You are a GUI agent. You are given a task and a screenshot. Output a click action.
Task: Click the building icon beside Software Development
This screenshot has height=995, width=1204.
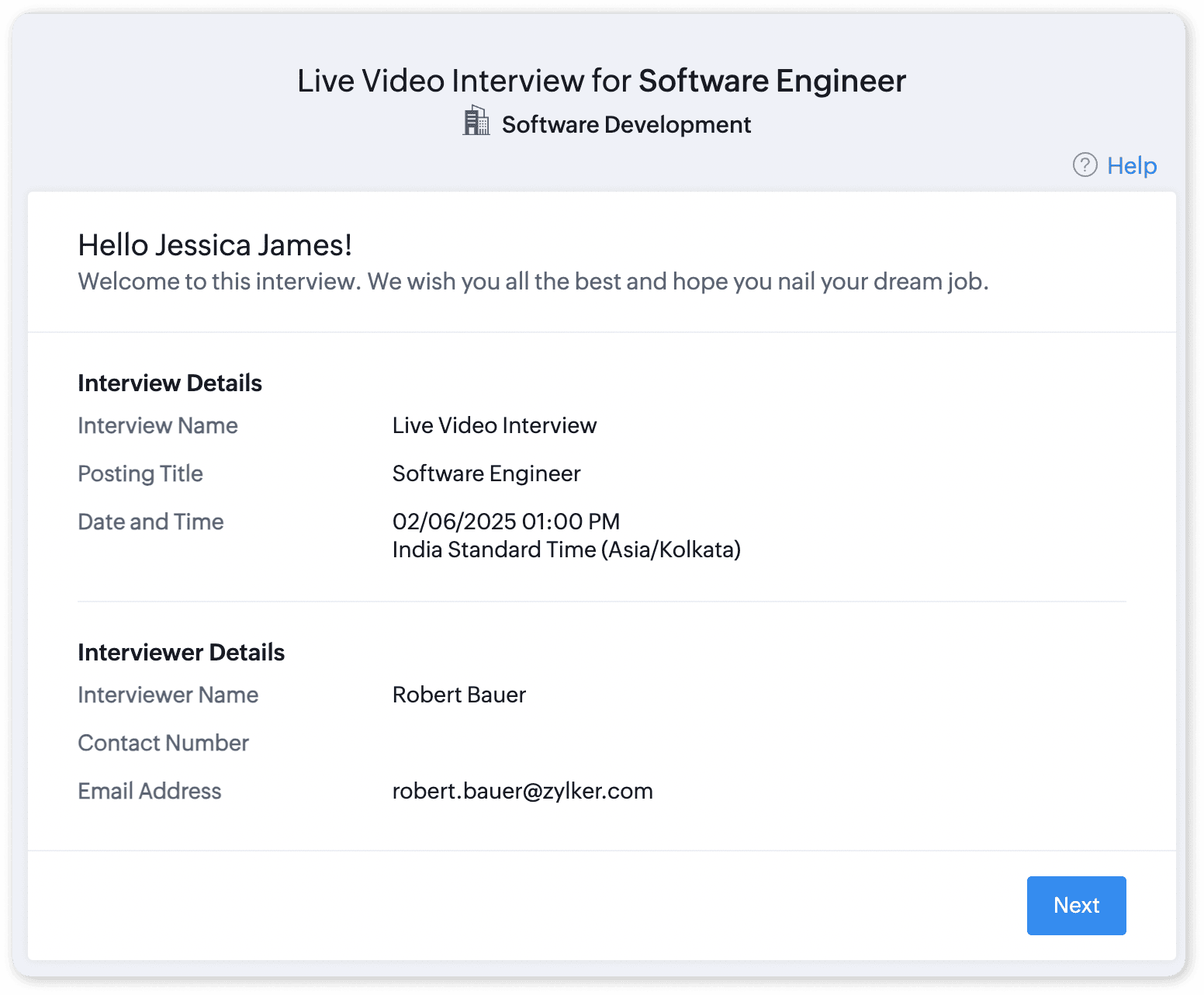click(476, 122)
